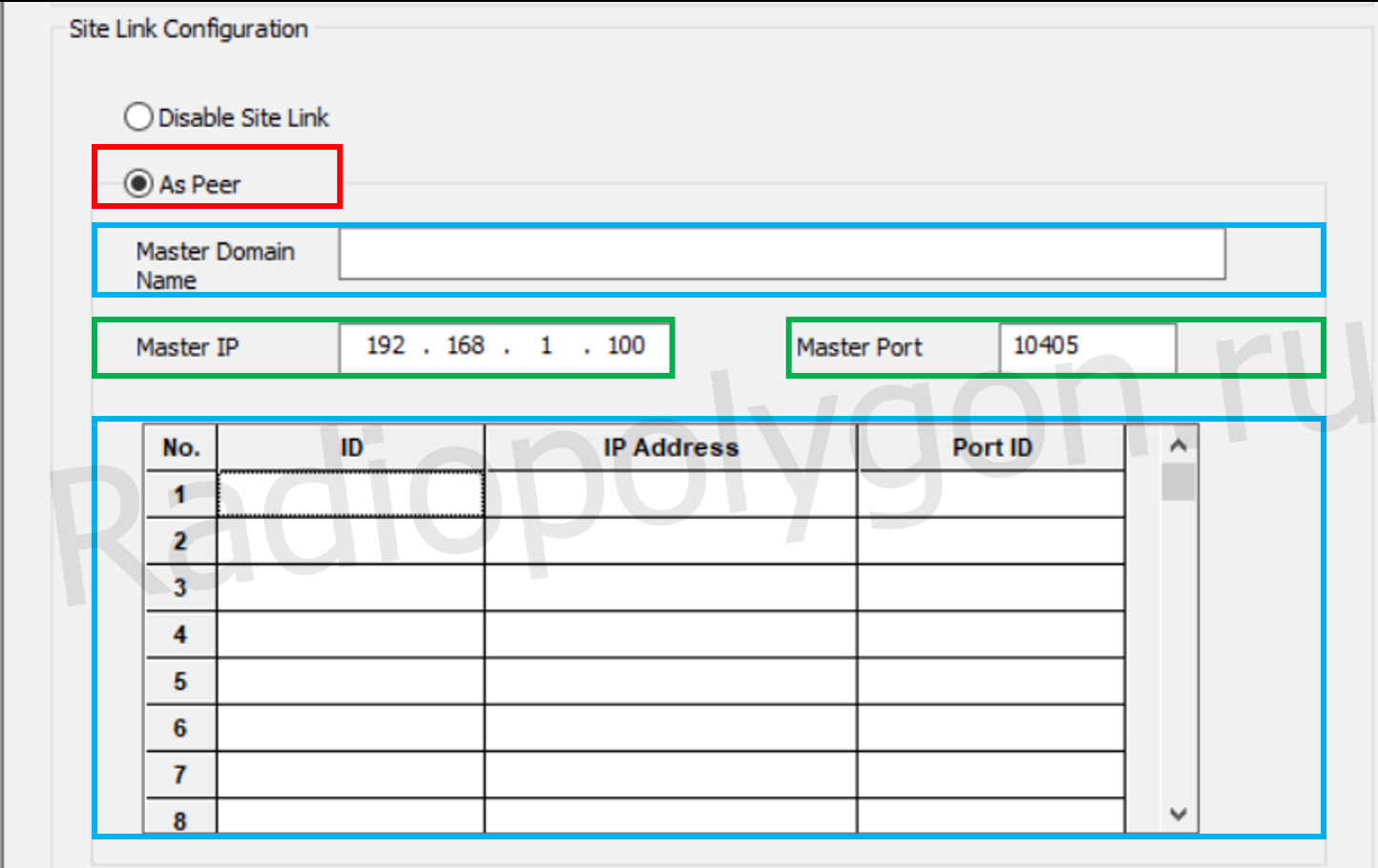
Task: Click the Master Domain Name text field
Action: coord(781,255)
